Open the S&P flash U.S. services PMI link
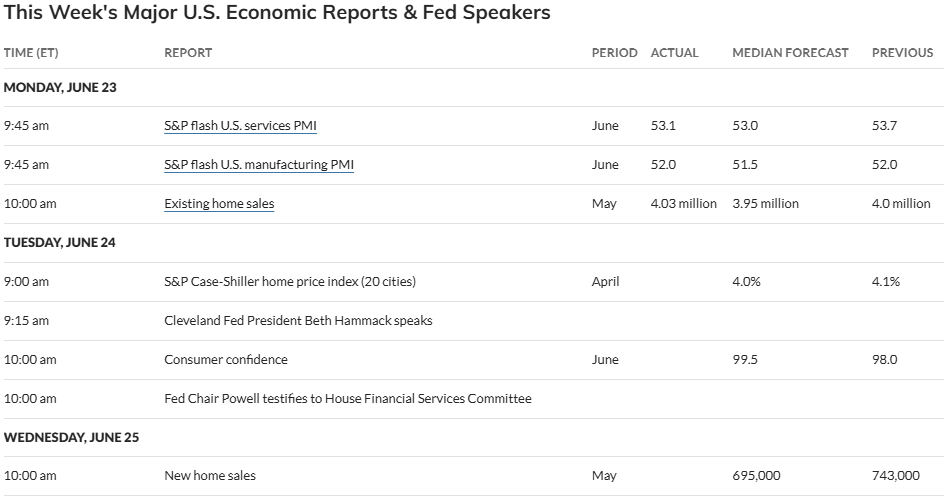 (x=240, y=125)
